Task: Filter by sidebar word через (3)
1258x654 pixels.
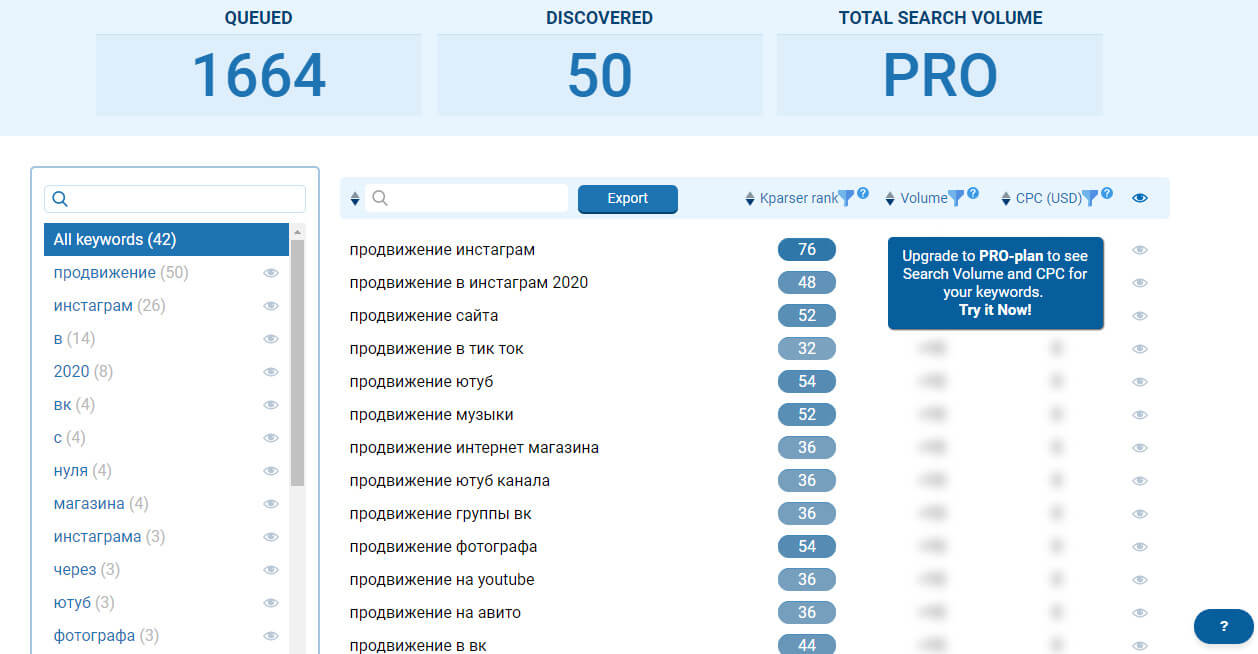Action: [x=86, y=570]
